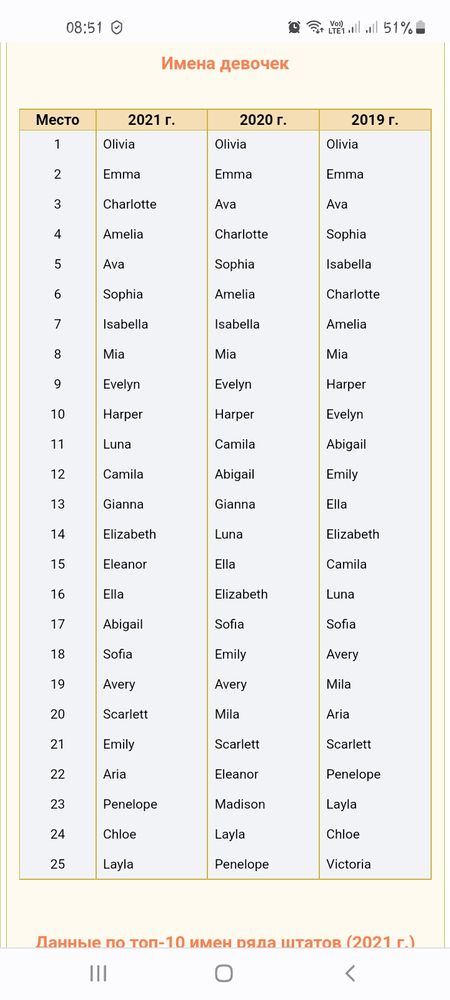450x1000 pixels.
Task: Tap the Android home button icon
Action: [x=224, y=973]
